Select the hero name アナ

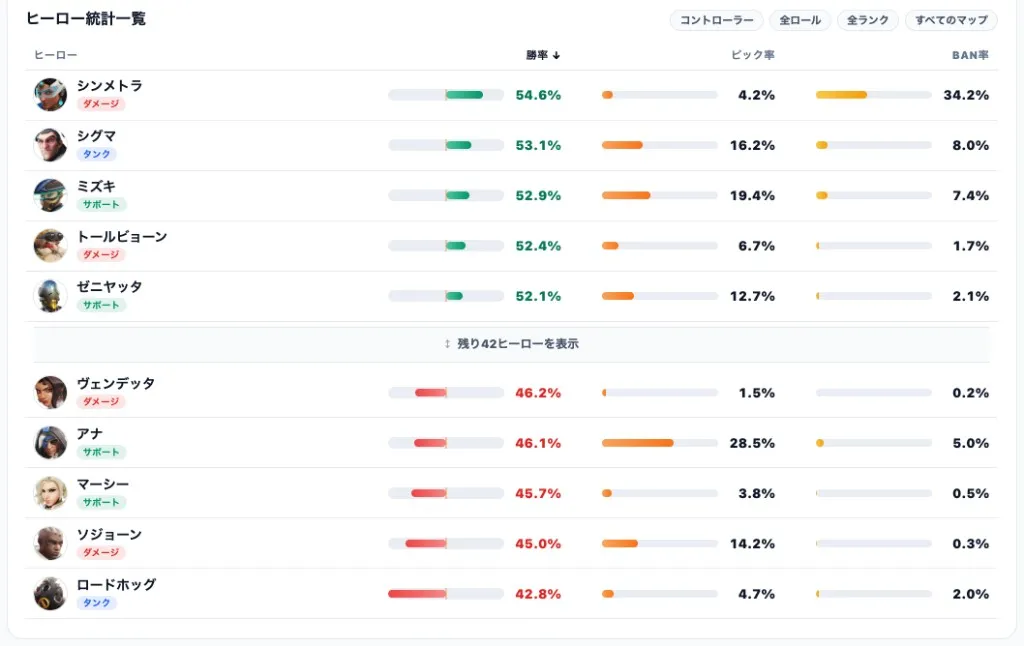90,434
